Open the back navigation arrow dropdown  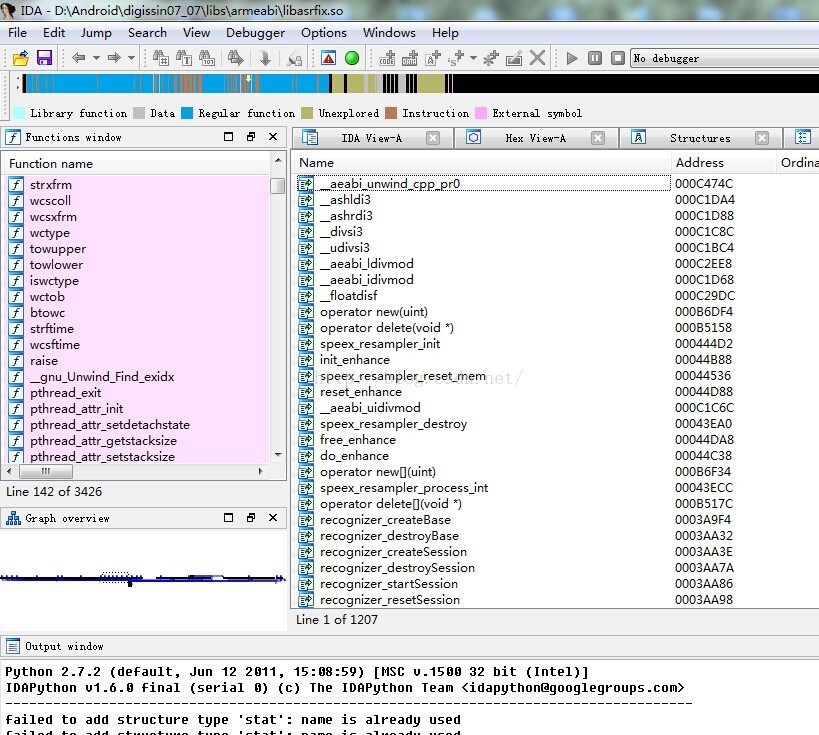96,59
